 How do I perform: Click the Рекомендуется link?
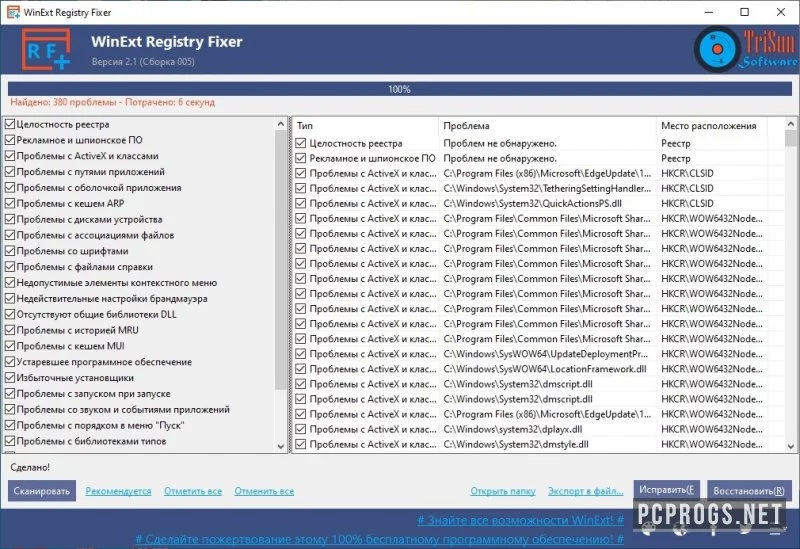click(118, 491)
